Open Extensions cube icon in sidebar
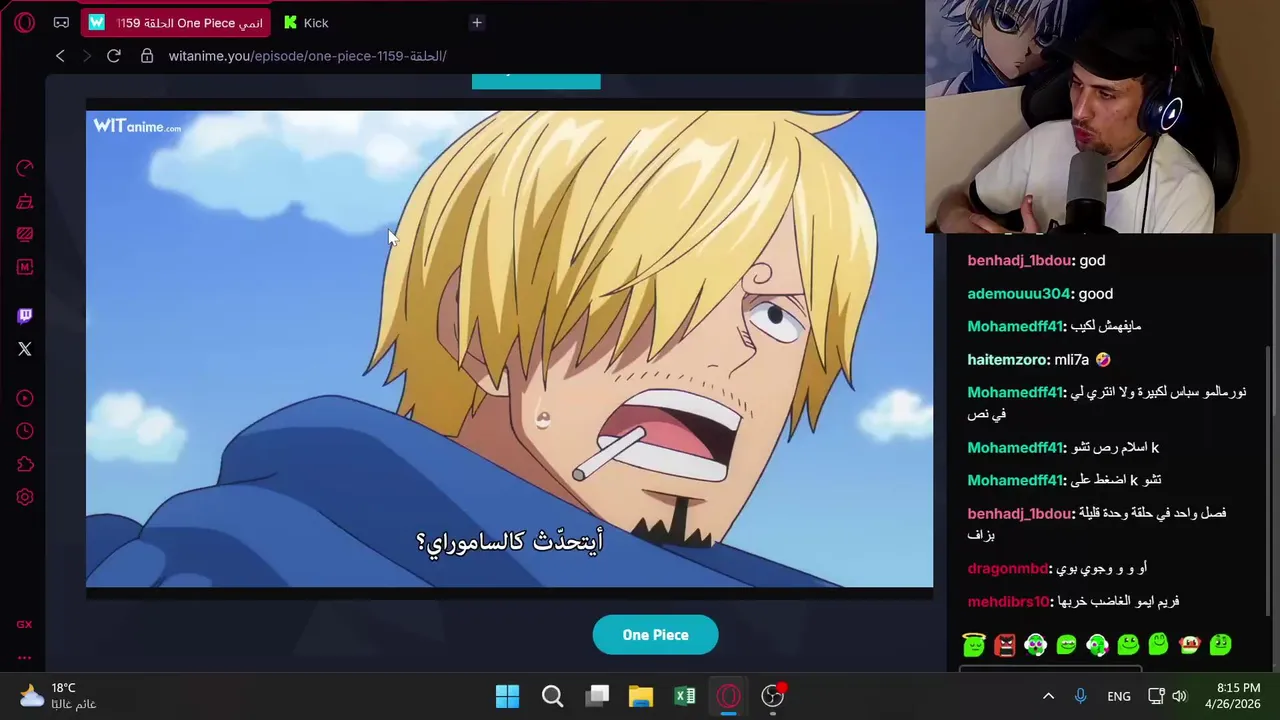Viewport: 1280px width, 720px height. pyautogui.click(x=25, y=464)
